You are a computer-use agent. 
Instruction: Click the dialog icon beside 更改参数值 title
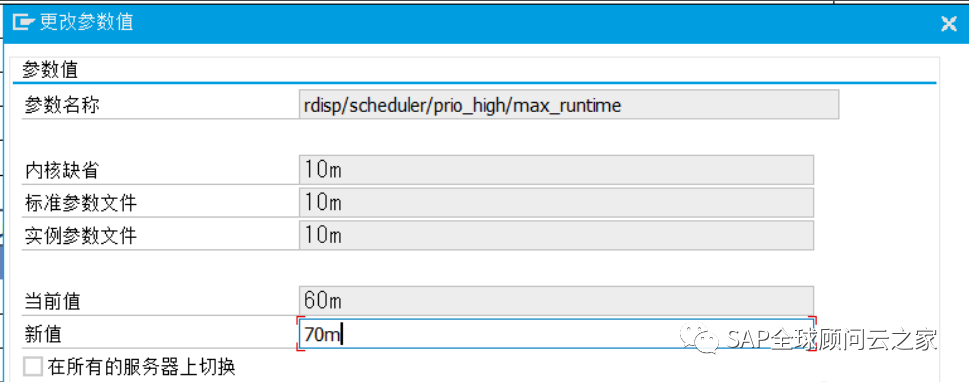23,23
